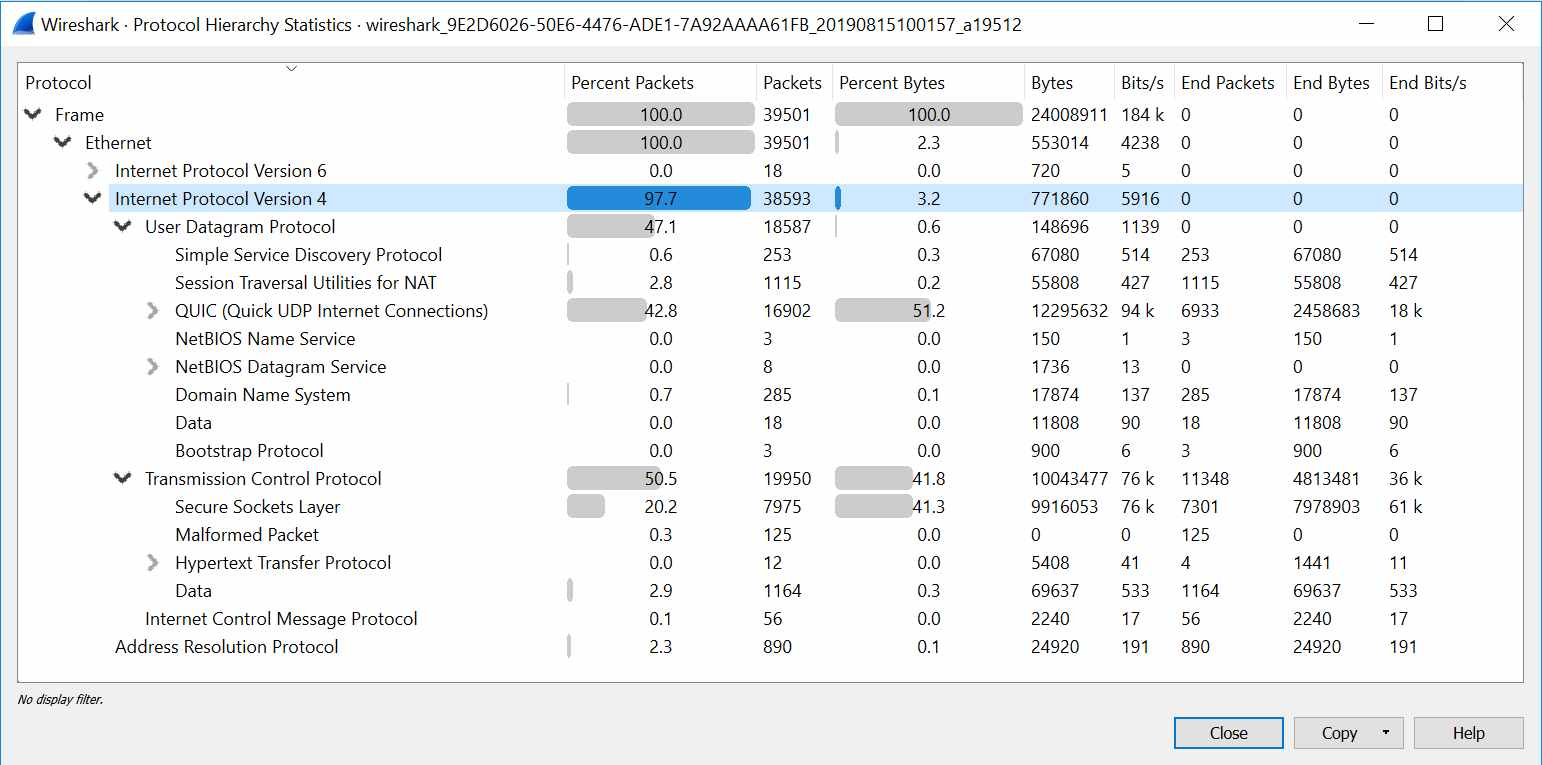Collapse Transmission Control Protocol node
This screenshot has width=1542, height=765.
click(123, 479)
